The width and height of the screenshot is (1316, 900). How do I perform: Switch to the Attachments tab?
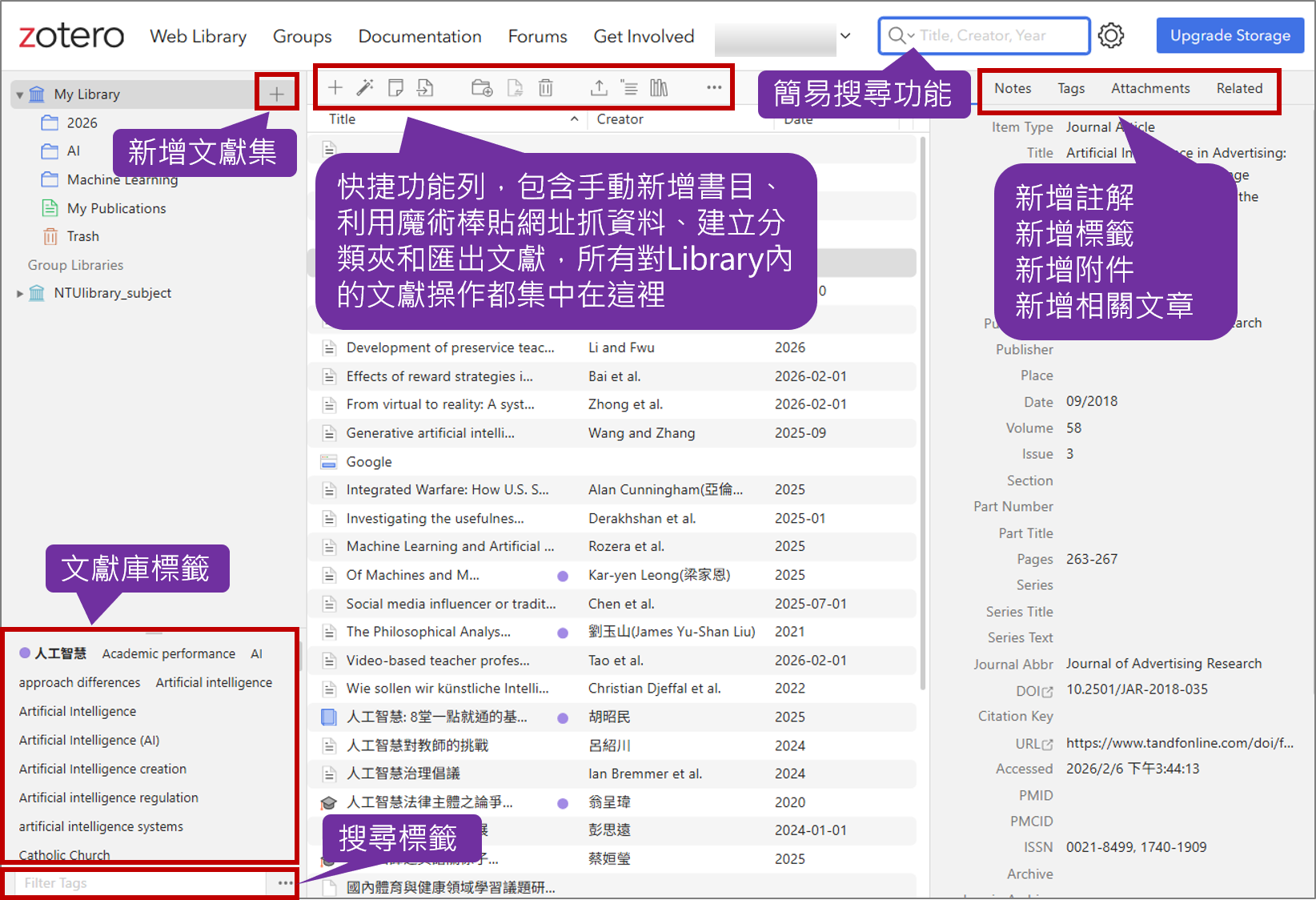(x=1149, y=89)
